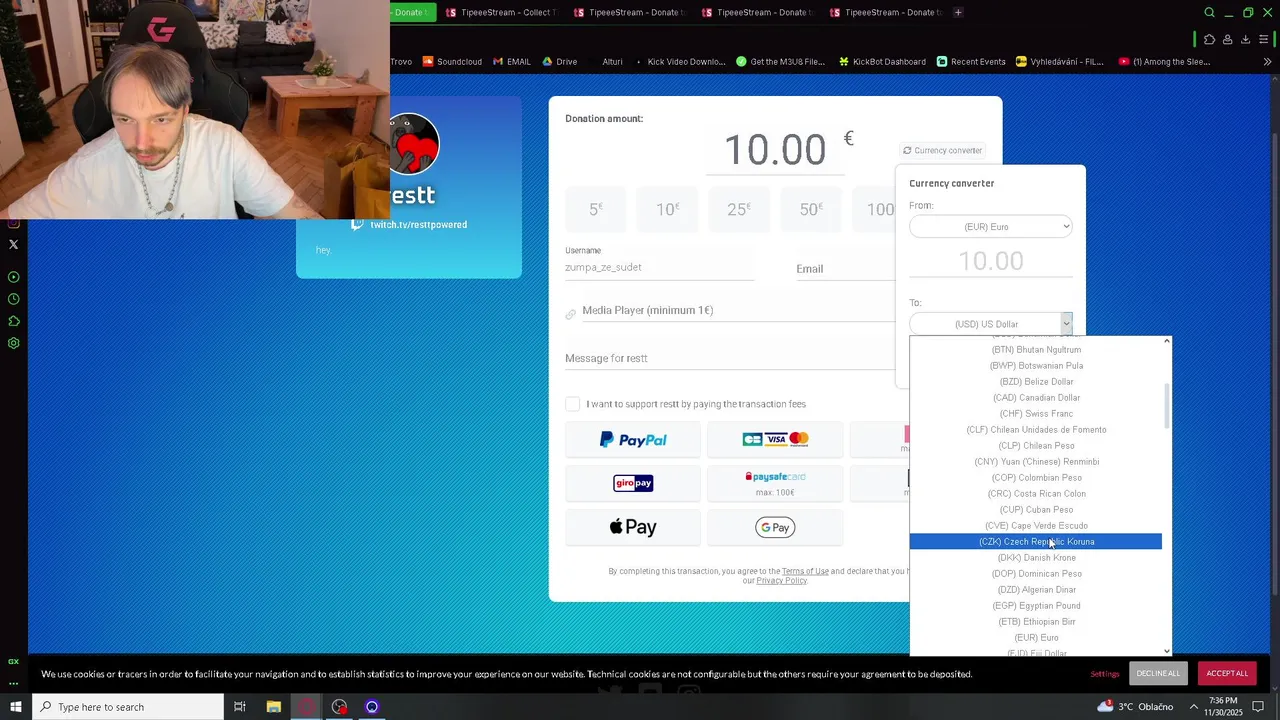
Task: Open the sidebar three-dots menu
Action: (13, 684)
